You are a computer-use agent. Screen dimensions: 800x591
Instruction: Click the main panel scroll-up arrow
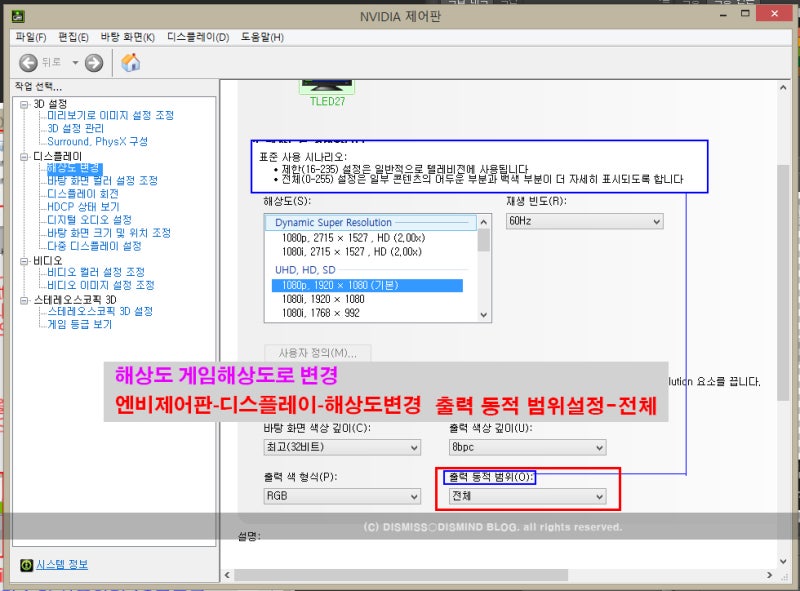pyautogui.click(x=783, y=88)
